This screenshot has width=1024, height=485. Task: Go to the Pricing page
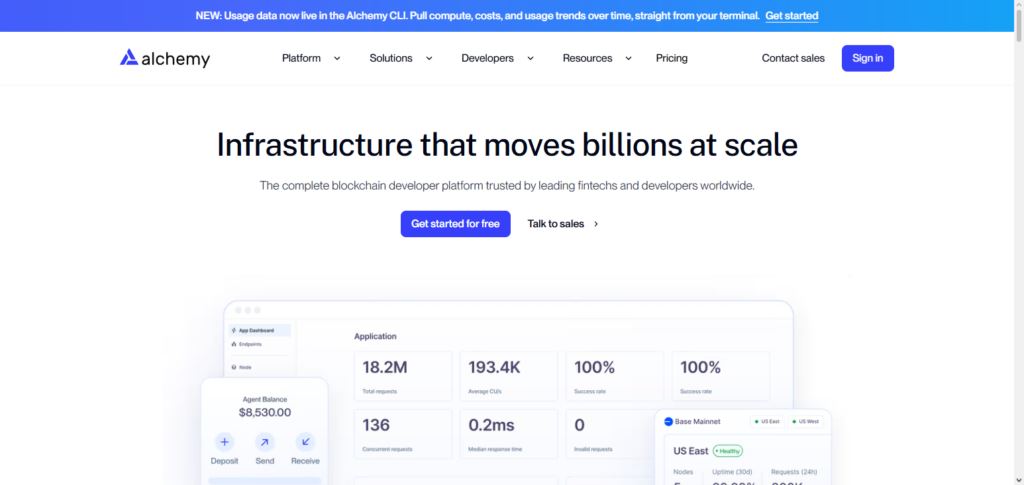(671, 58)
